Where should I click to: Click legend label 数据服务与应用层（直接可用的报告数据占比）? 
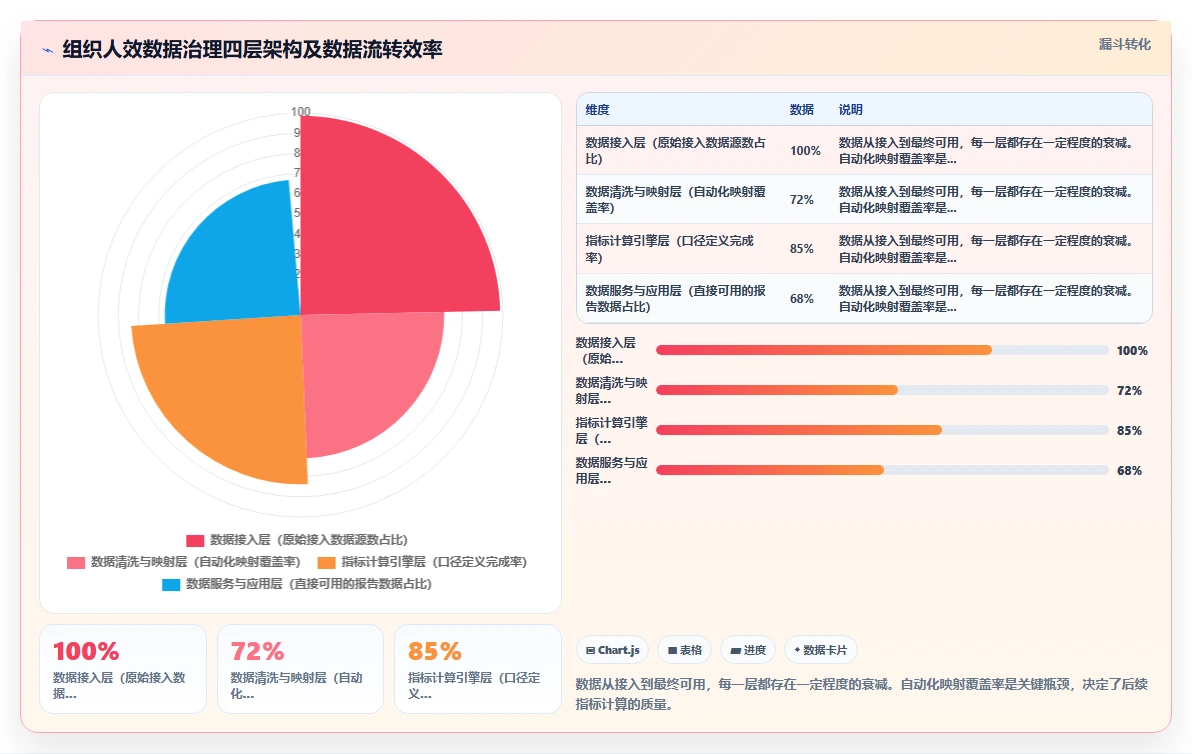pyautogui.click(x=309, y=584)
